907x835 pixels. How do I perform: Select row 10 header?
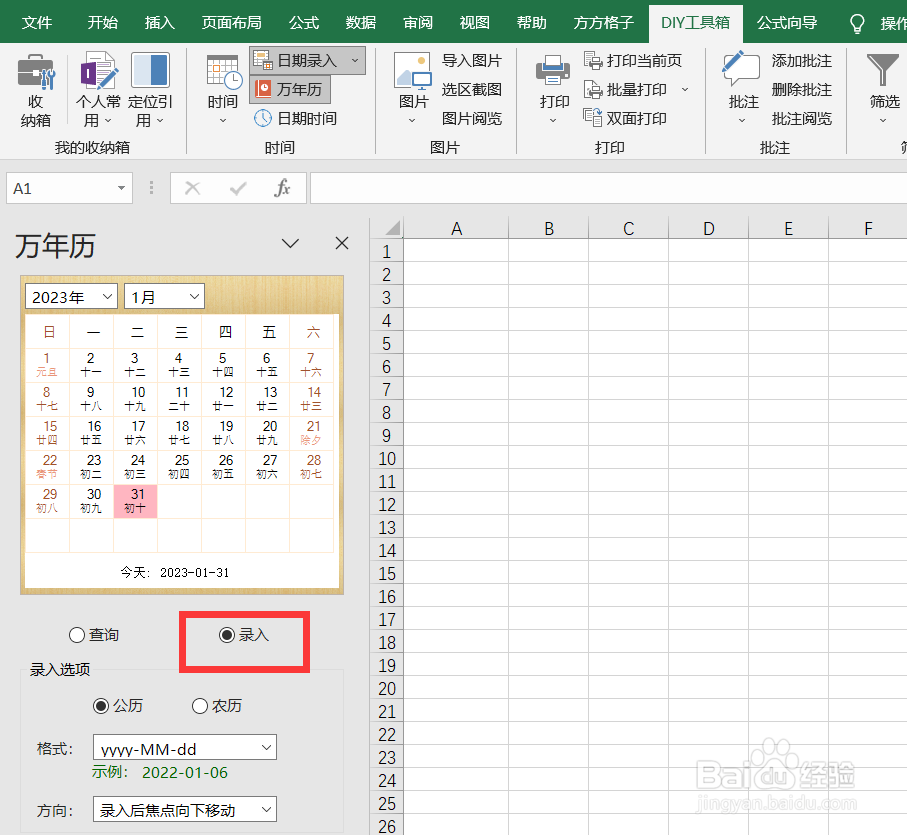[386, 459]
